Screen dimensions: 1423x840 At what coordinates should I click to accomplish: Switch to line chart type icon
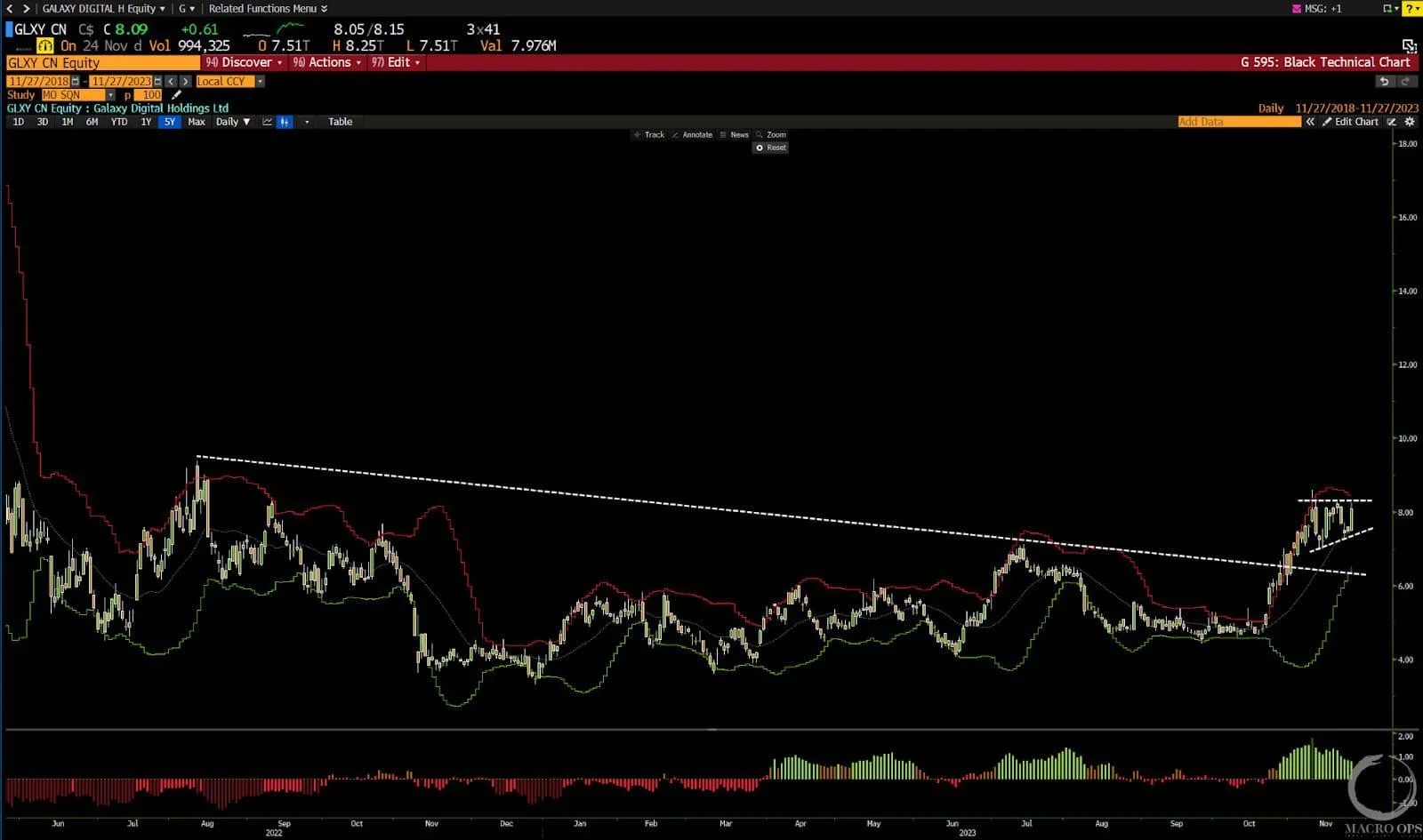(x=267, y=122)
